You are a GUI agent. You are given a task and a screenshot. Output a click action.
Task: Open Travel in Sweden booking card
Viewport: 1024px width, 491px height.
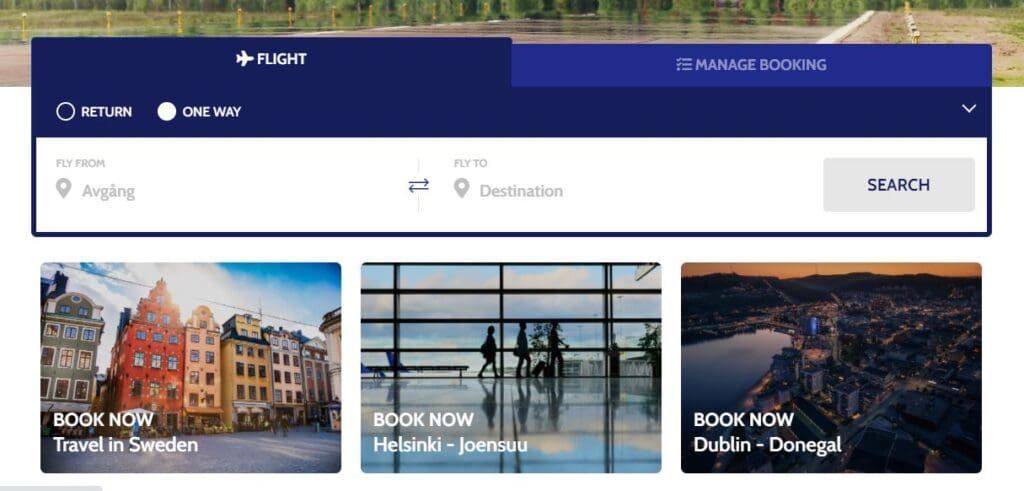pos(191,368)
